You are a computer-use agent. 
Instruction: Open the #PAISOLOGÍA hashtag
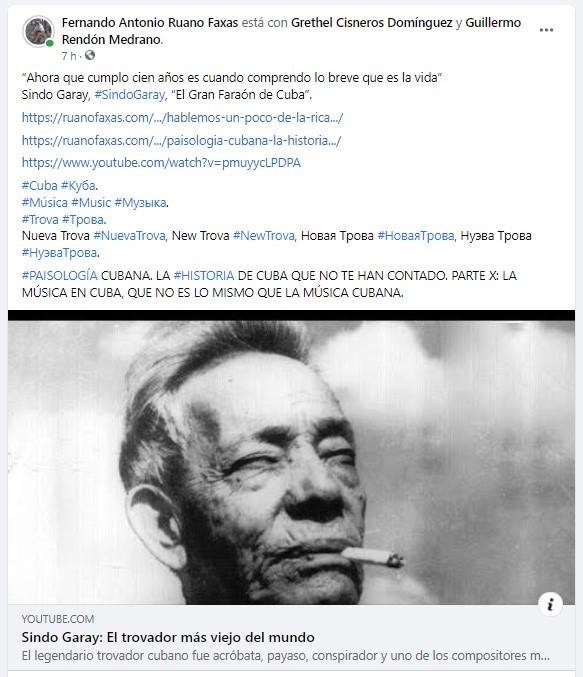(60, 275)
